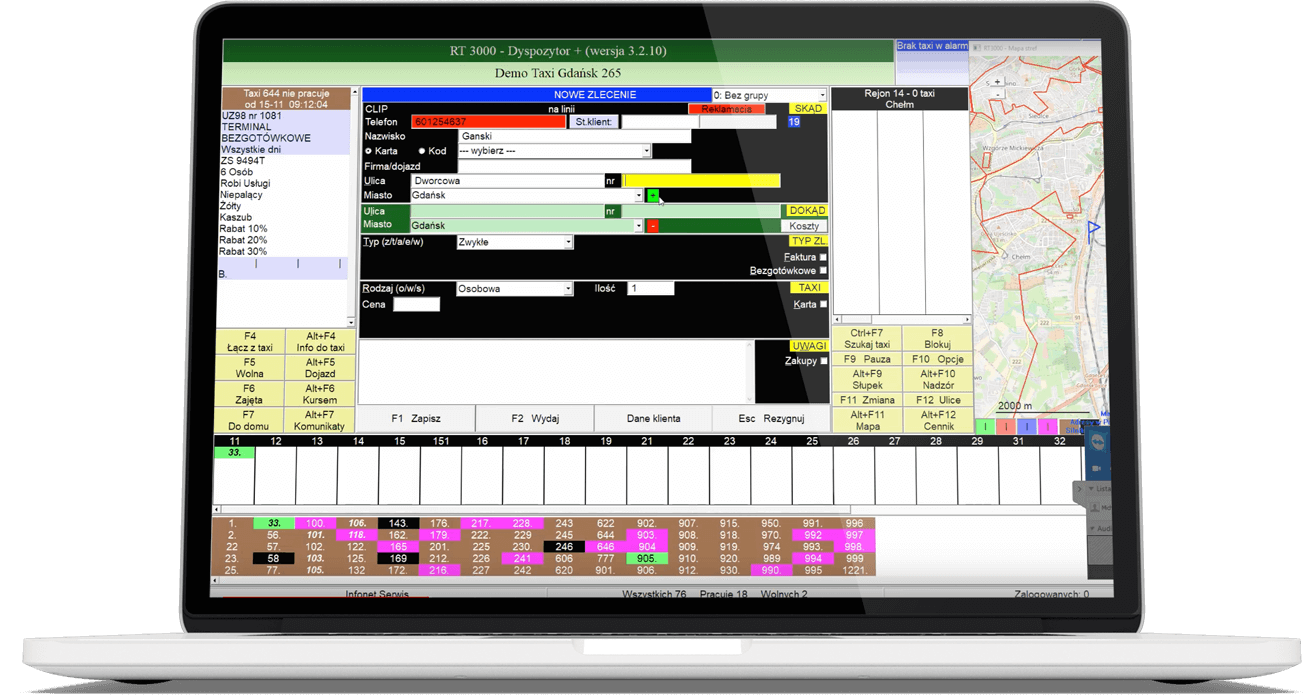Open Alt+F12 Cennik
The image size is (1314, 696).
937,420
